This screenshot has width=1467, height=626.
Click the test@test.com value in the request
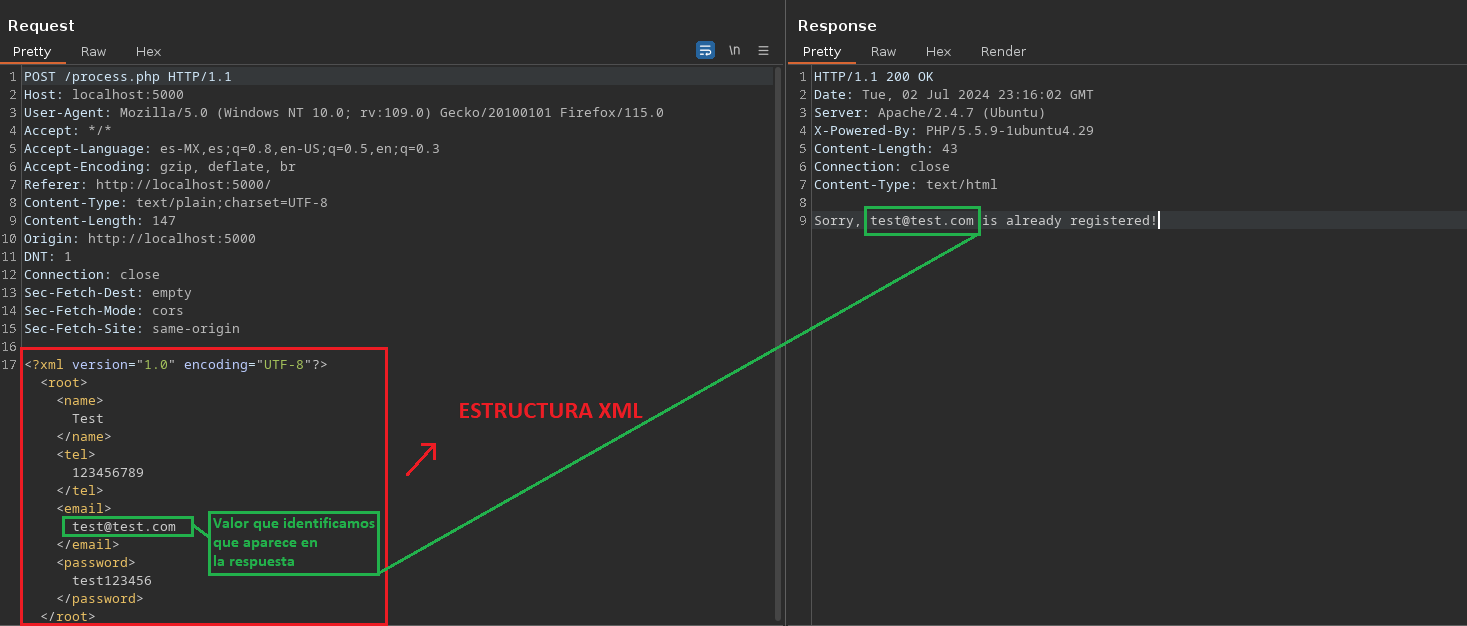coord(124,527)
